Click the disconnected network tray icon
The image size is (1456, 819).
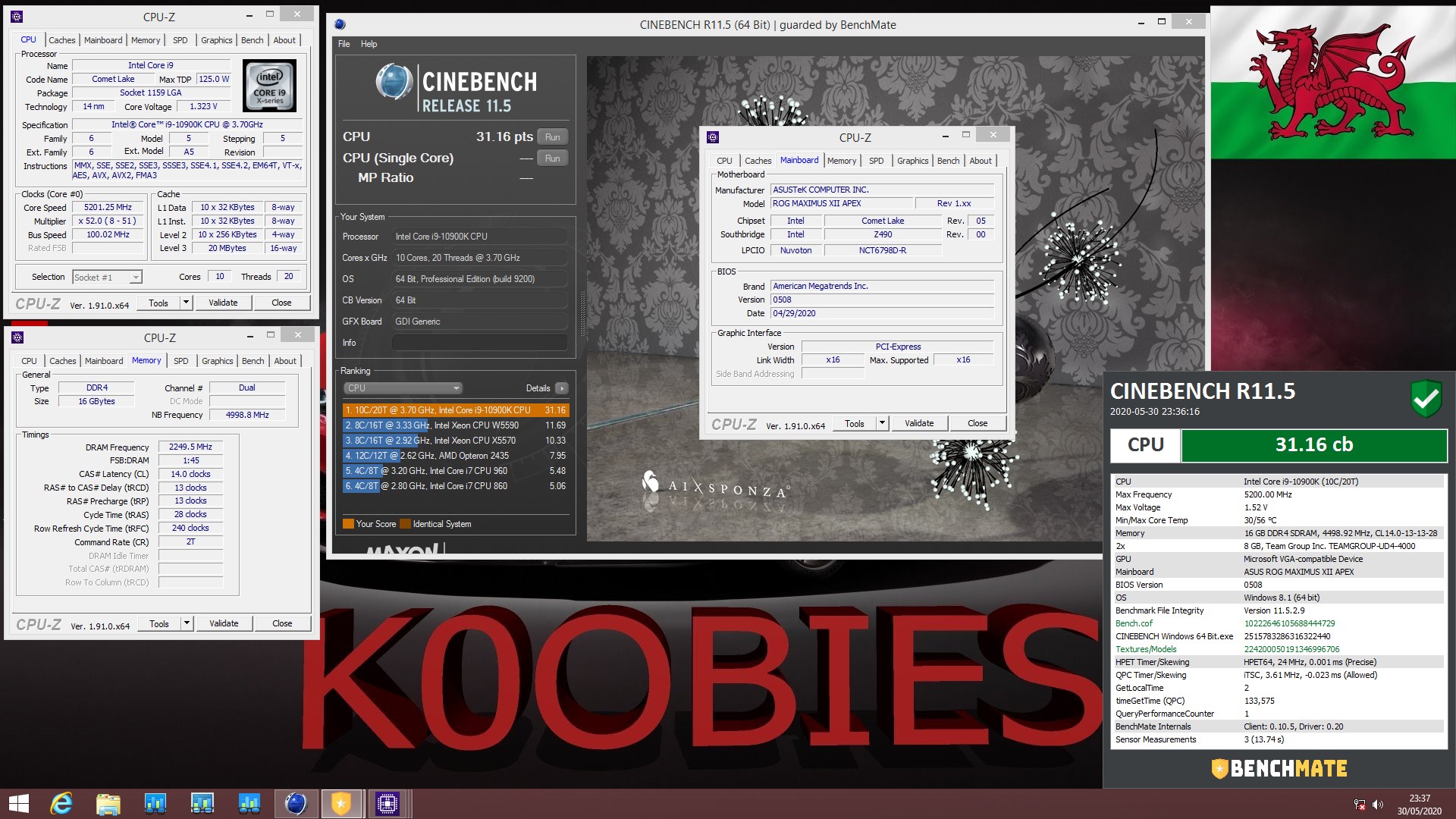(x=1359, y=805)
